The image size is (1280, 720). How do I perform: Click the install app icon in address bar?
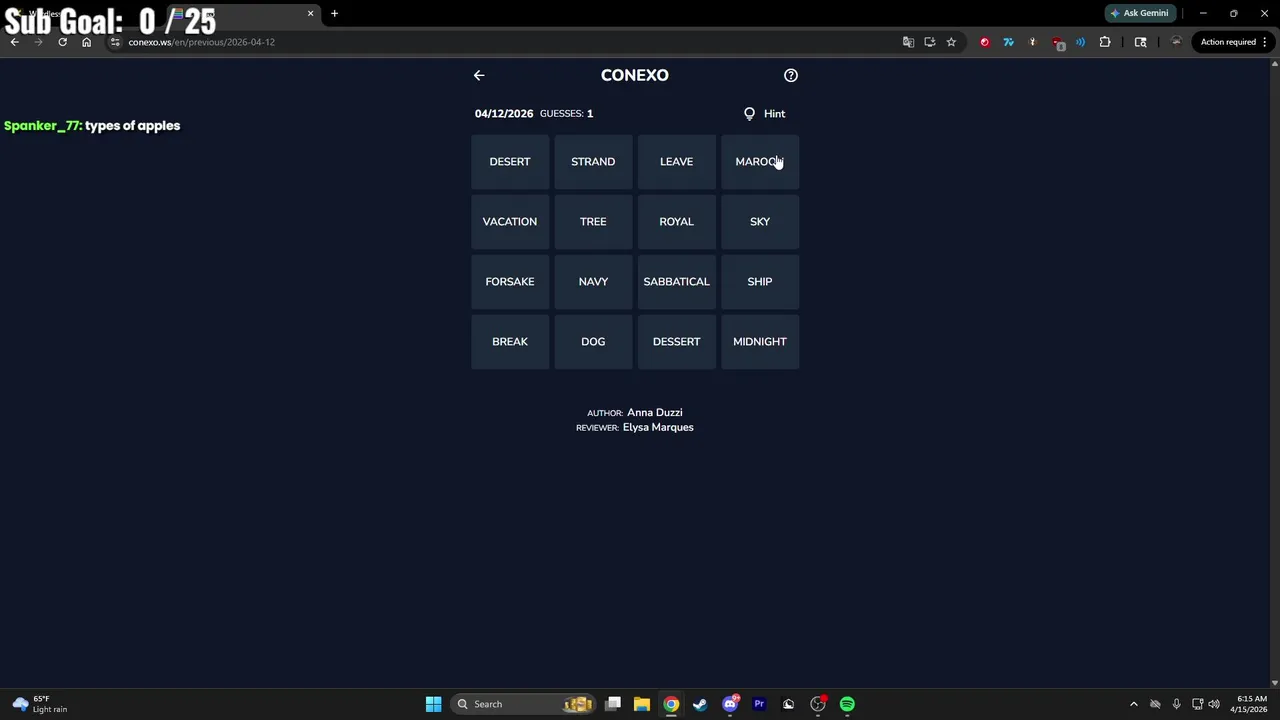(x=930, y=42)
